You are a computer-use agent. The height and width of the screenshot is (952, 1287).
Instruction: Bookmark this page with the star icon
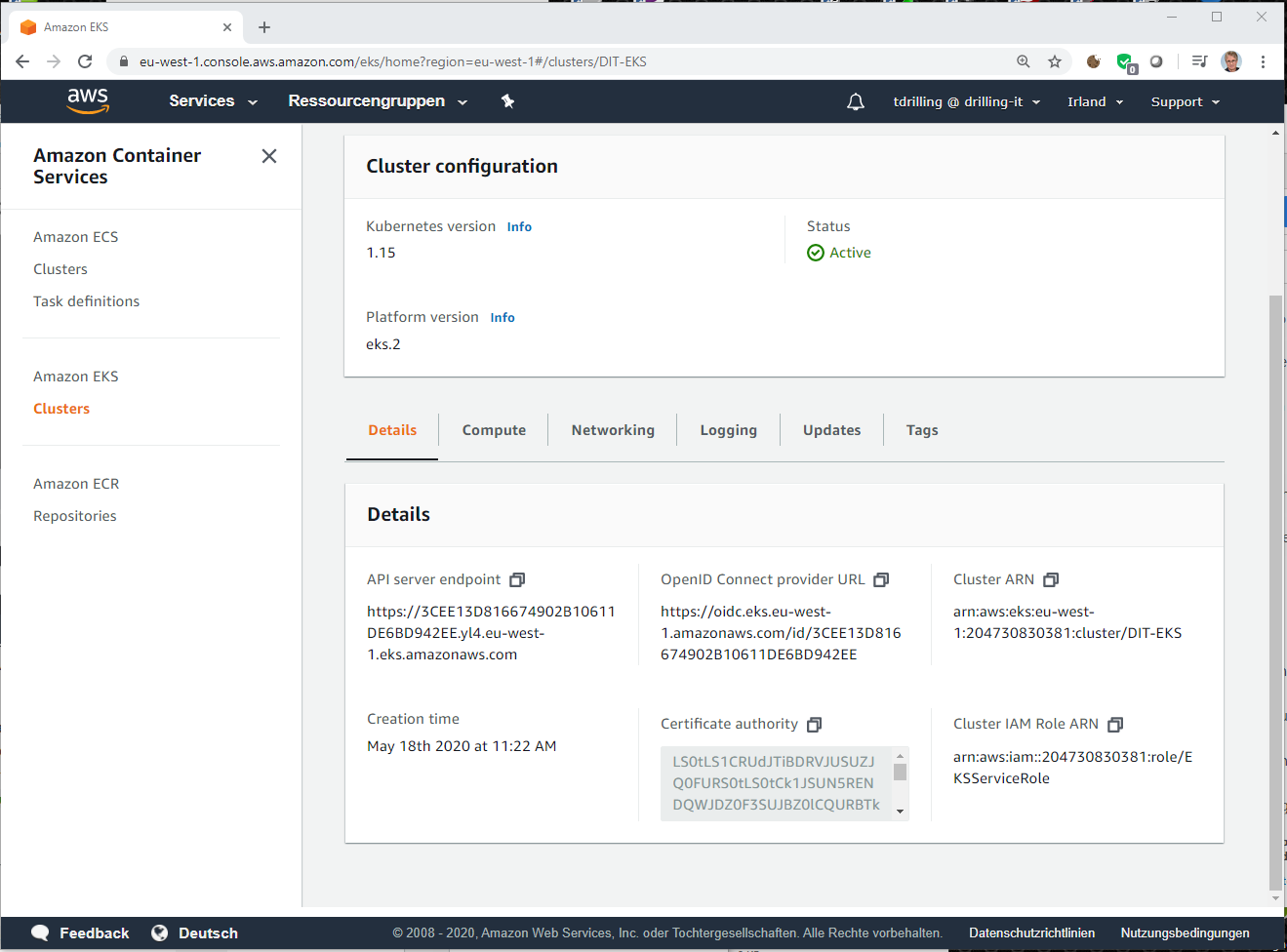coord(1055,61)
